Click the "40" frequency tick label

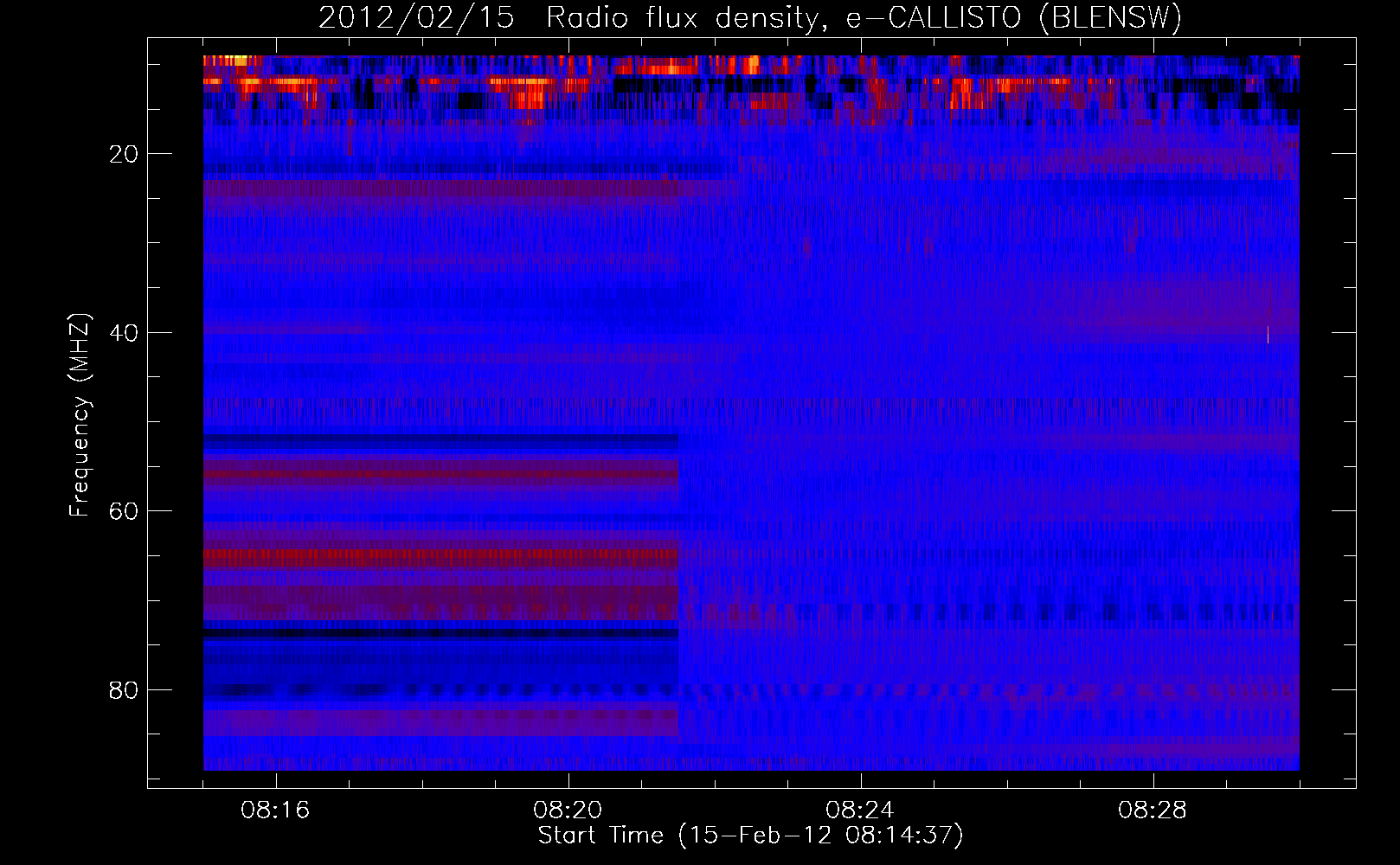[125, 333]
